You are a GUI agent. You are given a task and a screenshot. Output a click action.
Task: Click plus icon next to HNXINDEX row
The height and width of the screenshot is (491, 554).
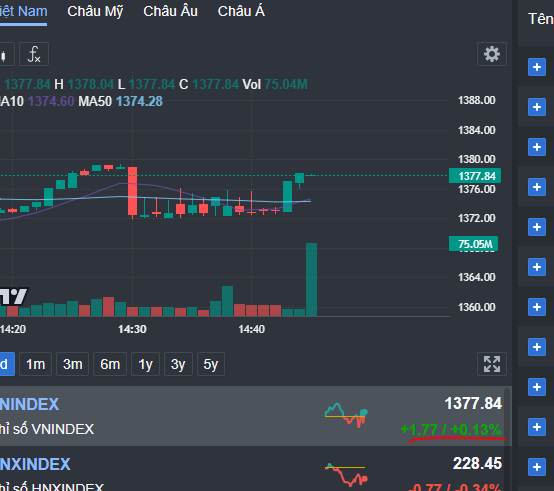pyautogui.click(x=537, y=467)
